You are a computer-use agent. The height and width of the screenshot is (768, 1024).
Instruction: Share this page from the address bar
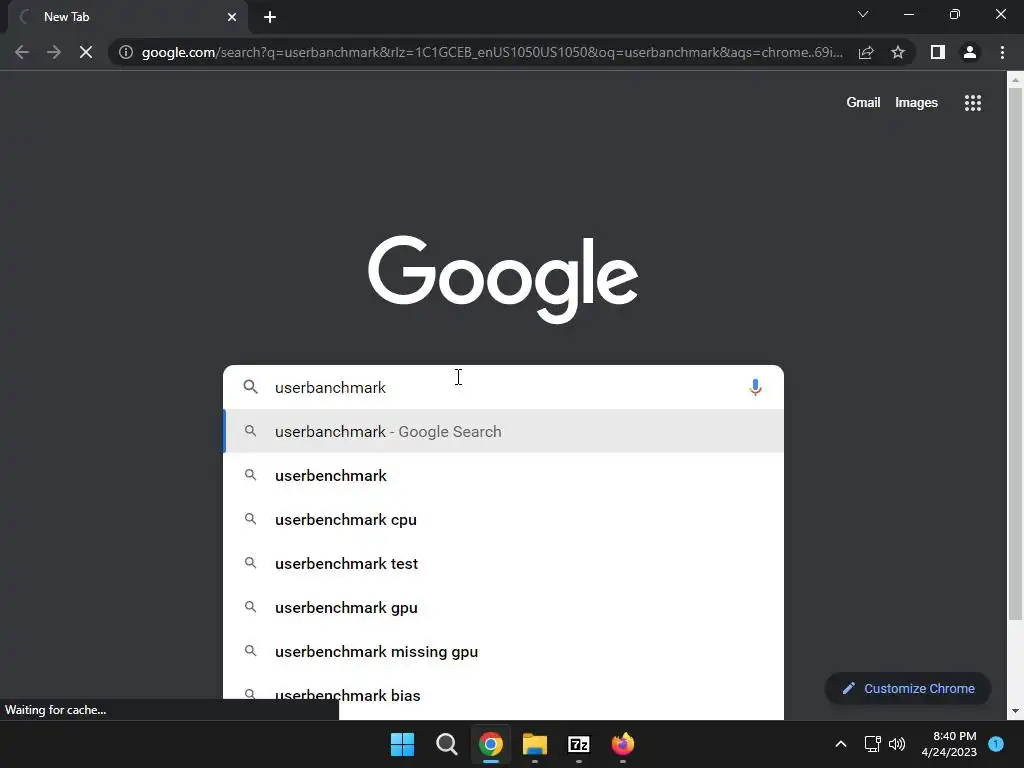[x=866, y=52]
